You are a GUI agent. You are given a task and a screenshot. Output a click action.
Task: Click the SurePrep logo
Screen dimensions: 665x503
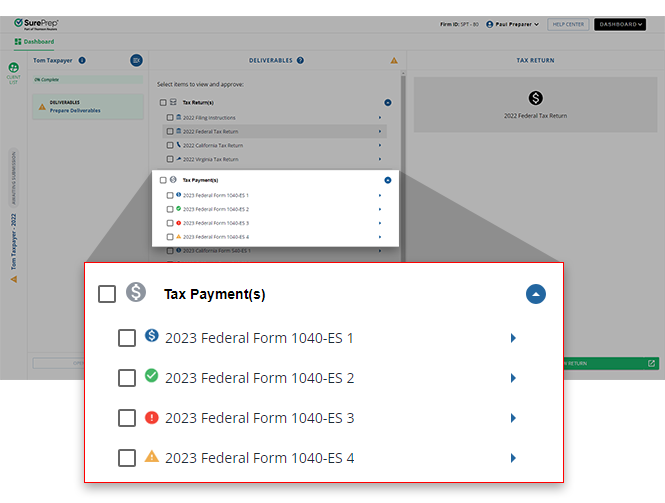tap(36, 24)
